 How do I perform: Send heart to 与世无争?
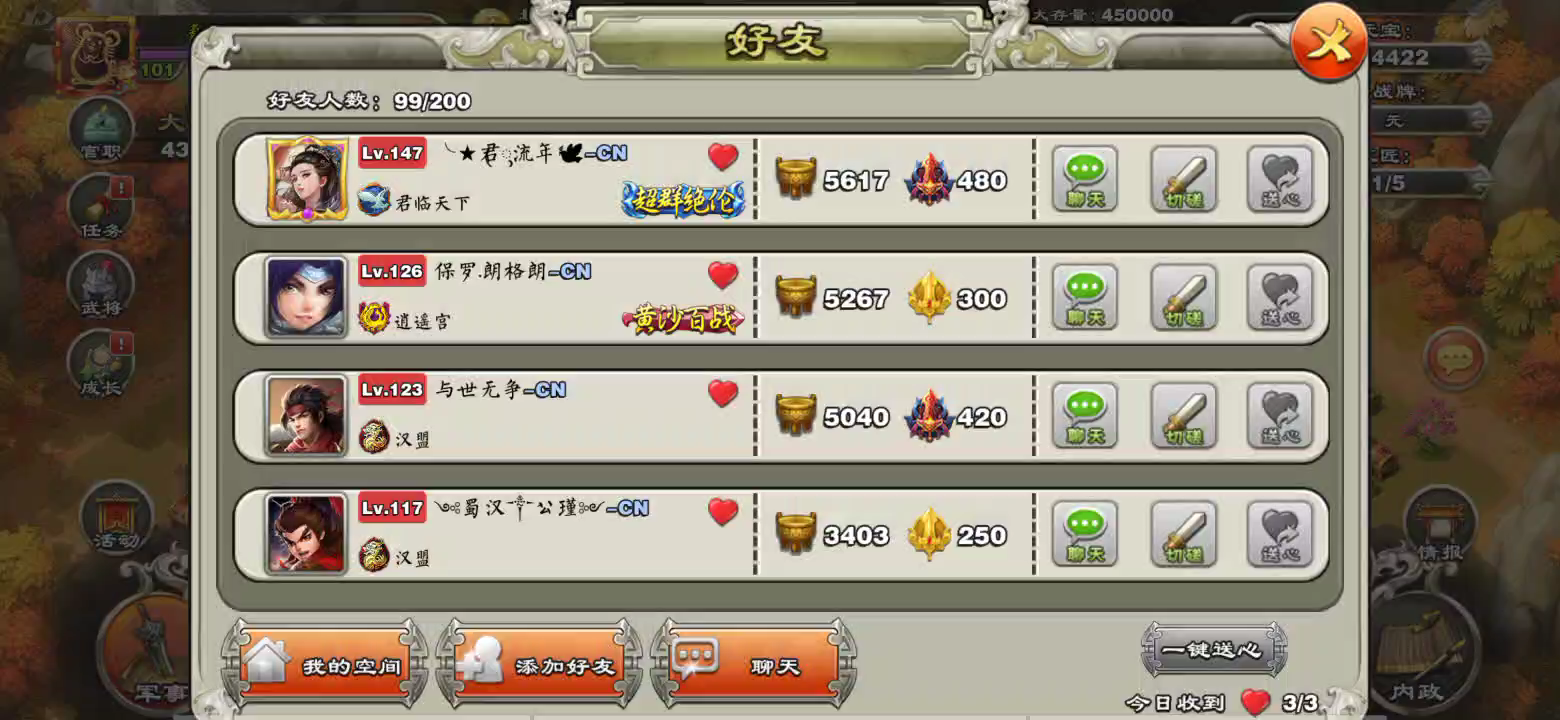(1279, 416)
